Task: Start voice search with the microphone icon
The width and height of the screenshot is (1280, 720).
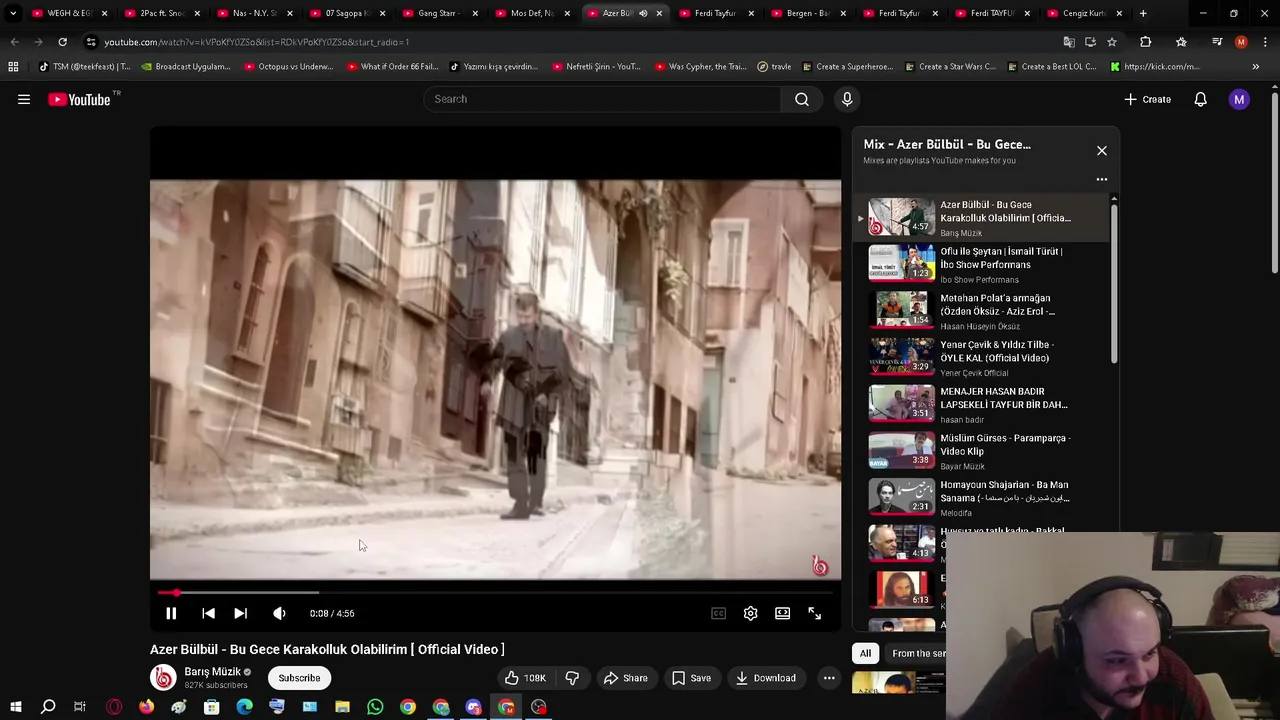Action: point(847,99)
